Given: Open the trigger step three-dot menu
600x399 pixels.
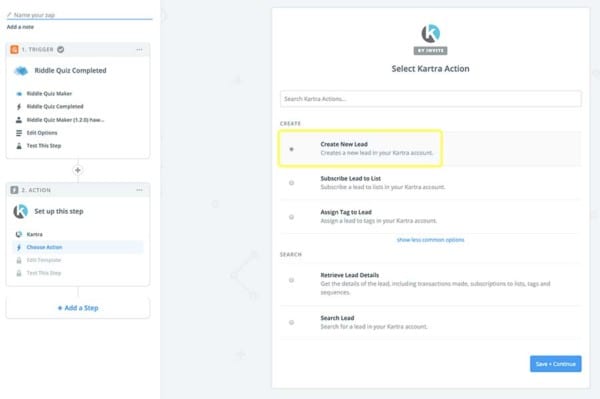Looking at the screenshot, I should click(x=139, y=49).
